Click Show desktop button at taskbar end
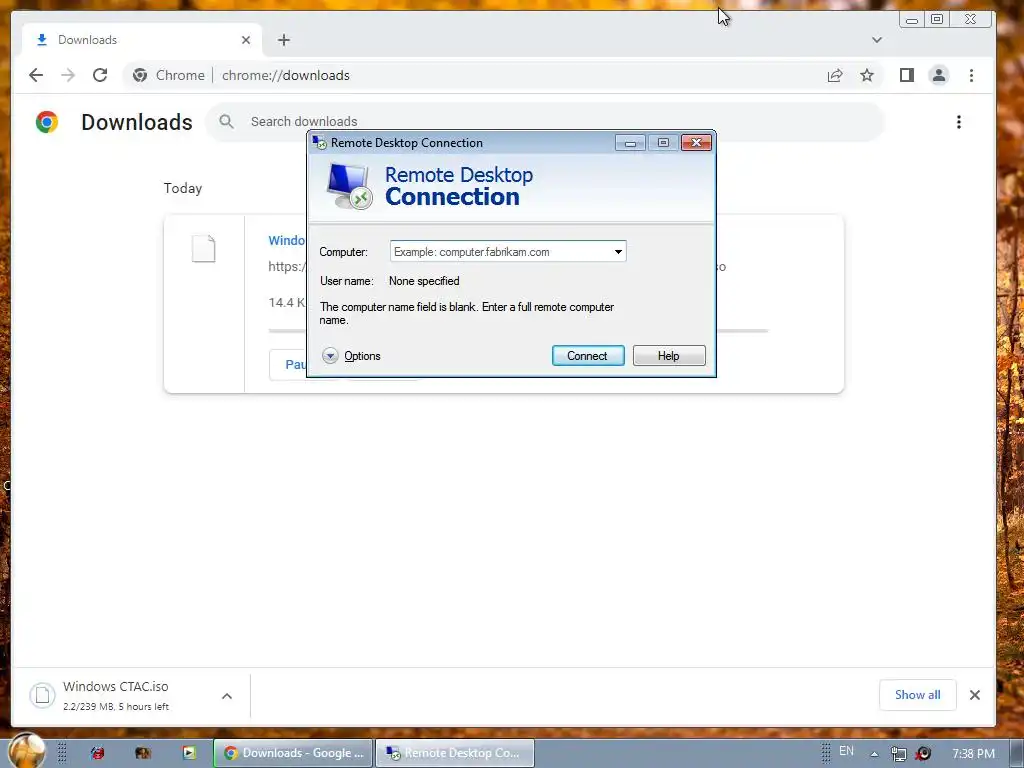 [x=1016, y=753]
